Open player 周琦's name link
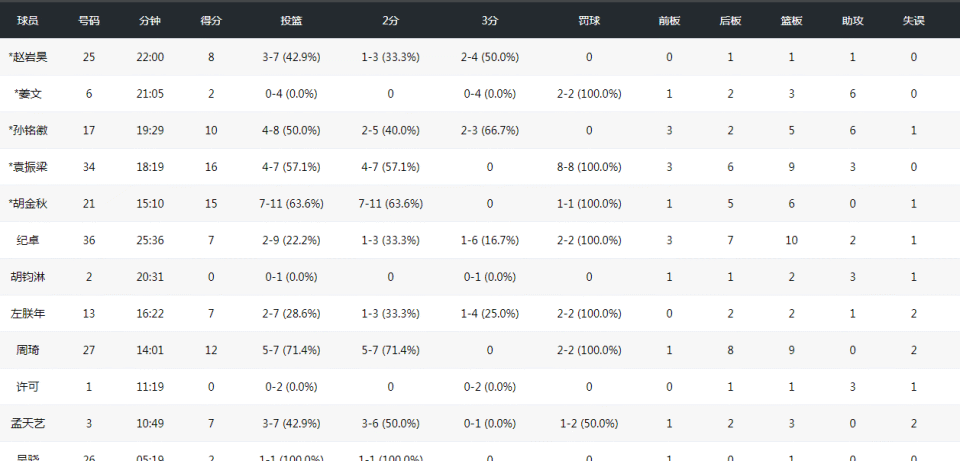Image resolution: width=960 pixels, height=461 pixels. coord(28,350)
